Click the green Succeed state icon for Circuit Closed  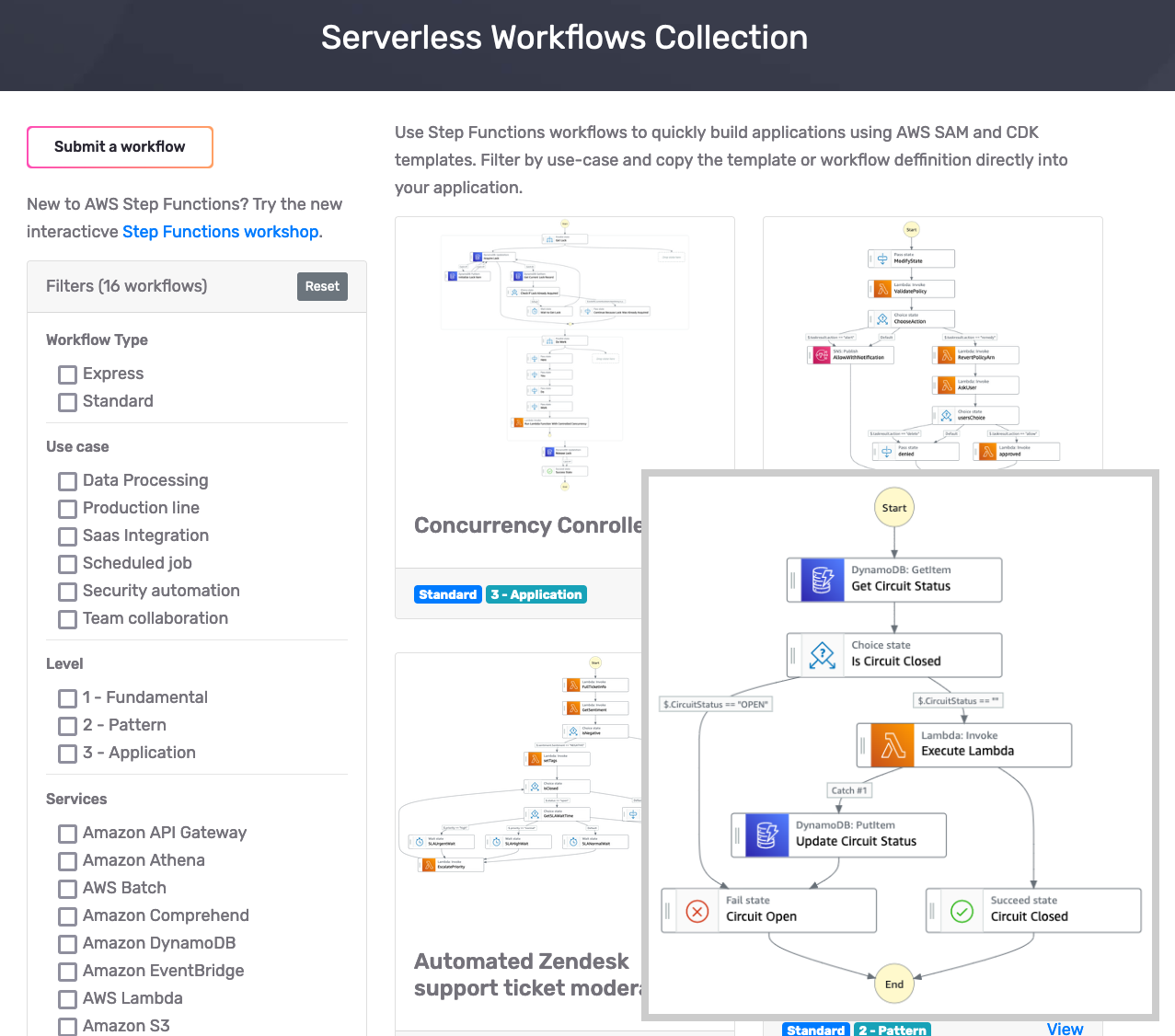pos(962,910)
